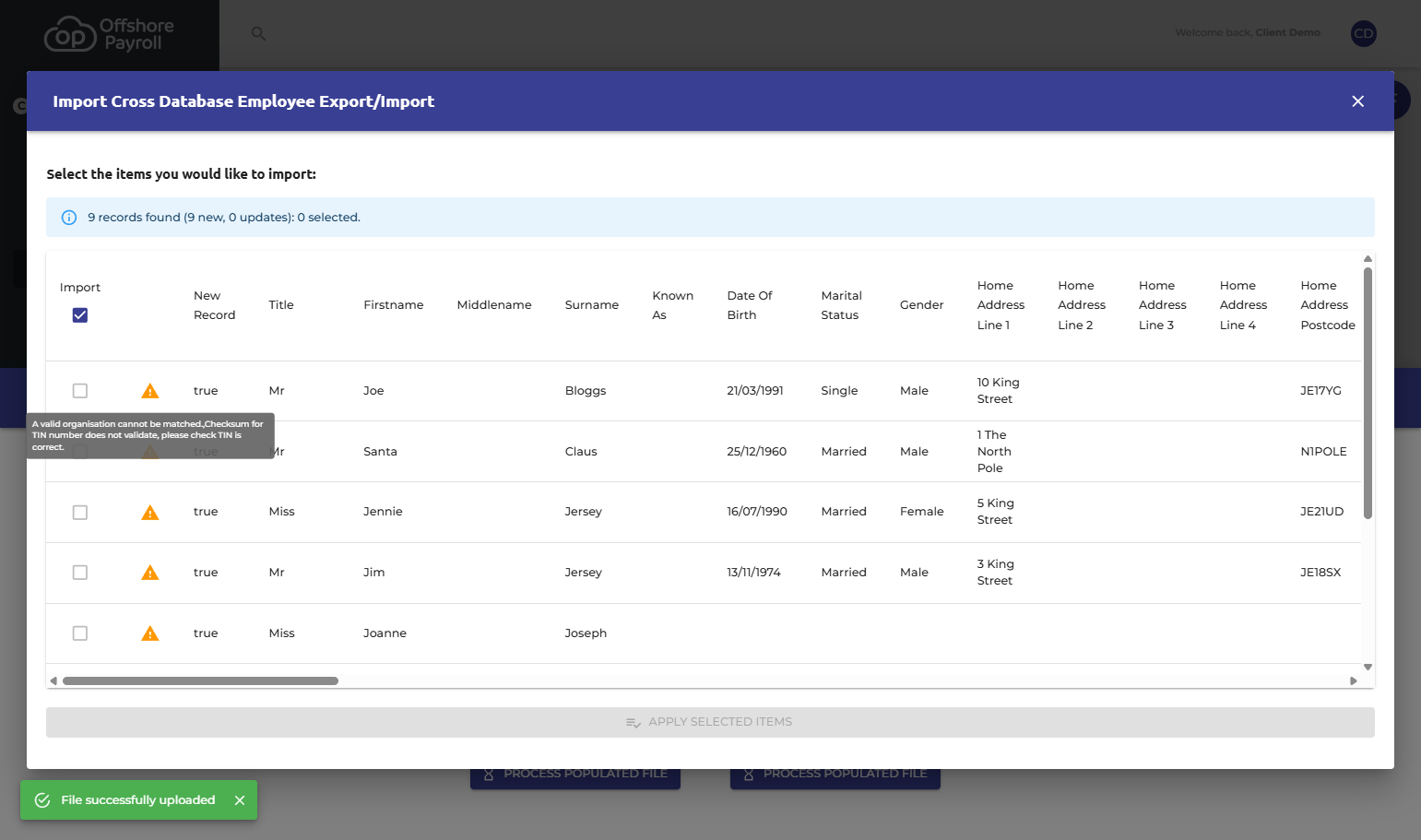This screenshot has width=1421, height=840.
Task: Click the Title column header
Action: [281, 305]
